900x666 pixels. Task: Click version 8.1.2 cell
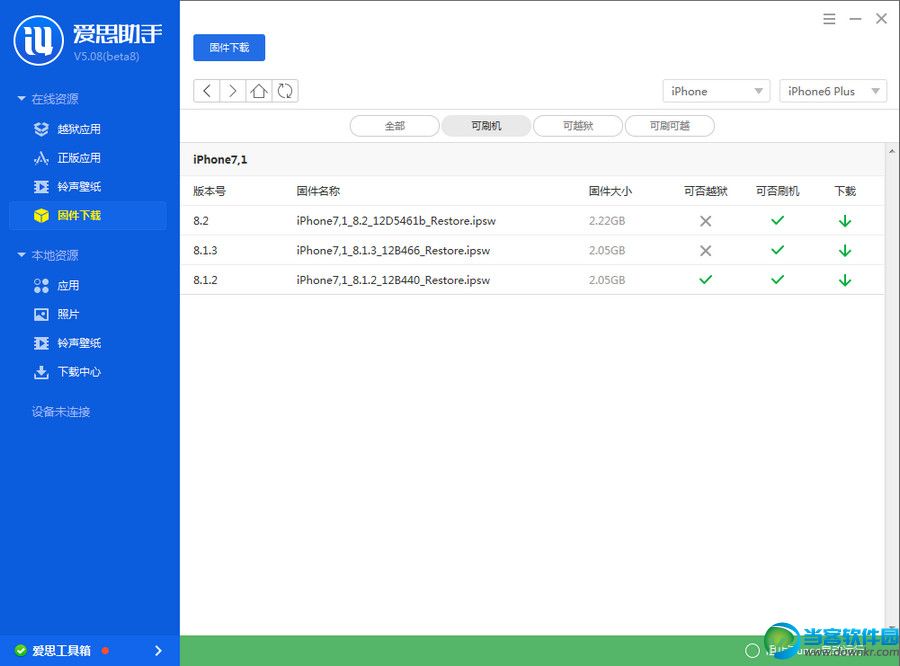pos(205,280)
